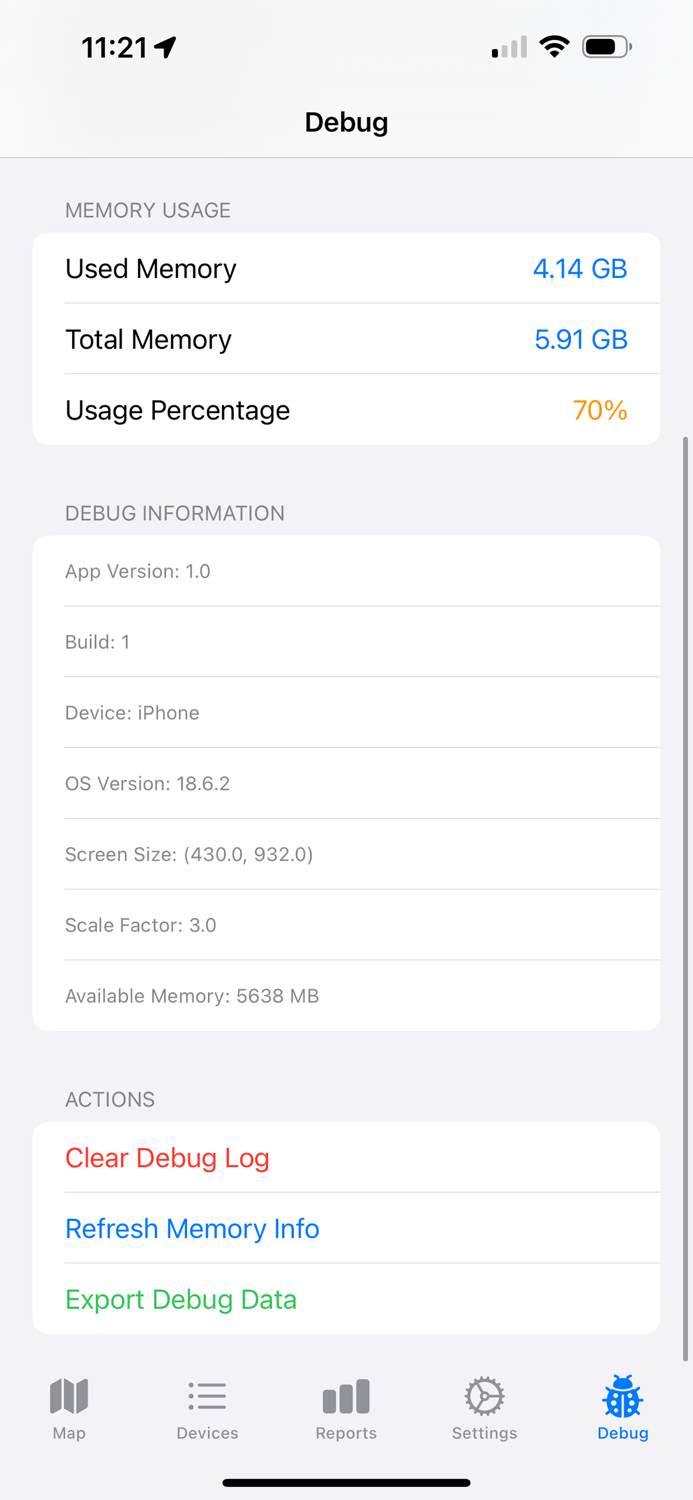Tap the Total Memory row
Screen dimensions: 693x1500
coord(346,340)
